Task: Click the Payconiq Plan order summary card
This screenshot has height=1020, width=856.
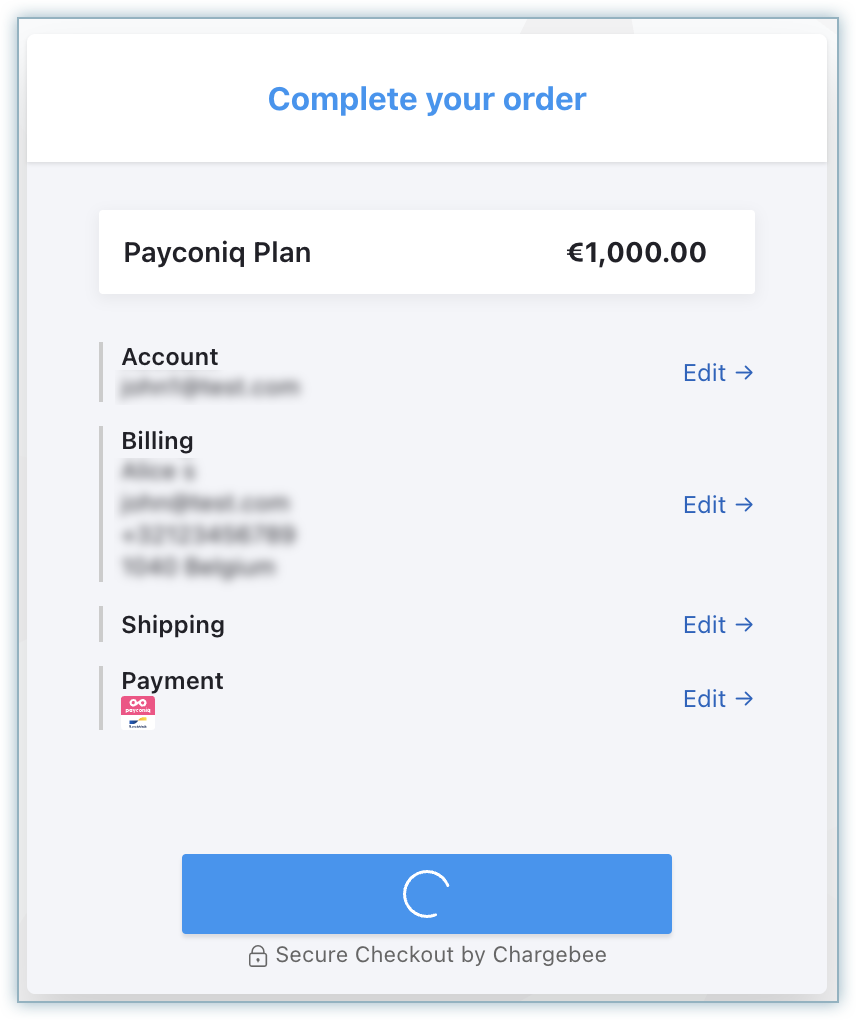Action: point(426,252)
